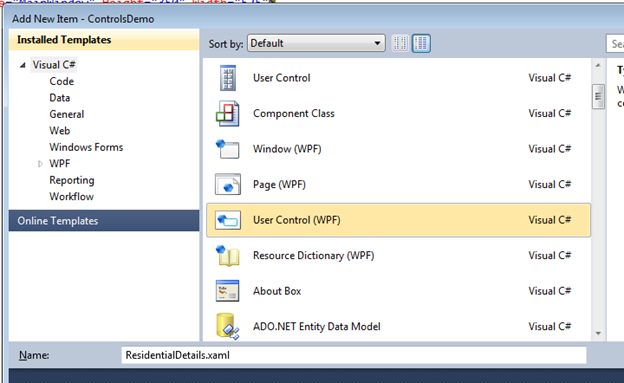
Task: Collapse the Visual C# tree node
Action: tap(23, 65)
